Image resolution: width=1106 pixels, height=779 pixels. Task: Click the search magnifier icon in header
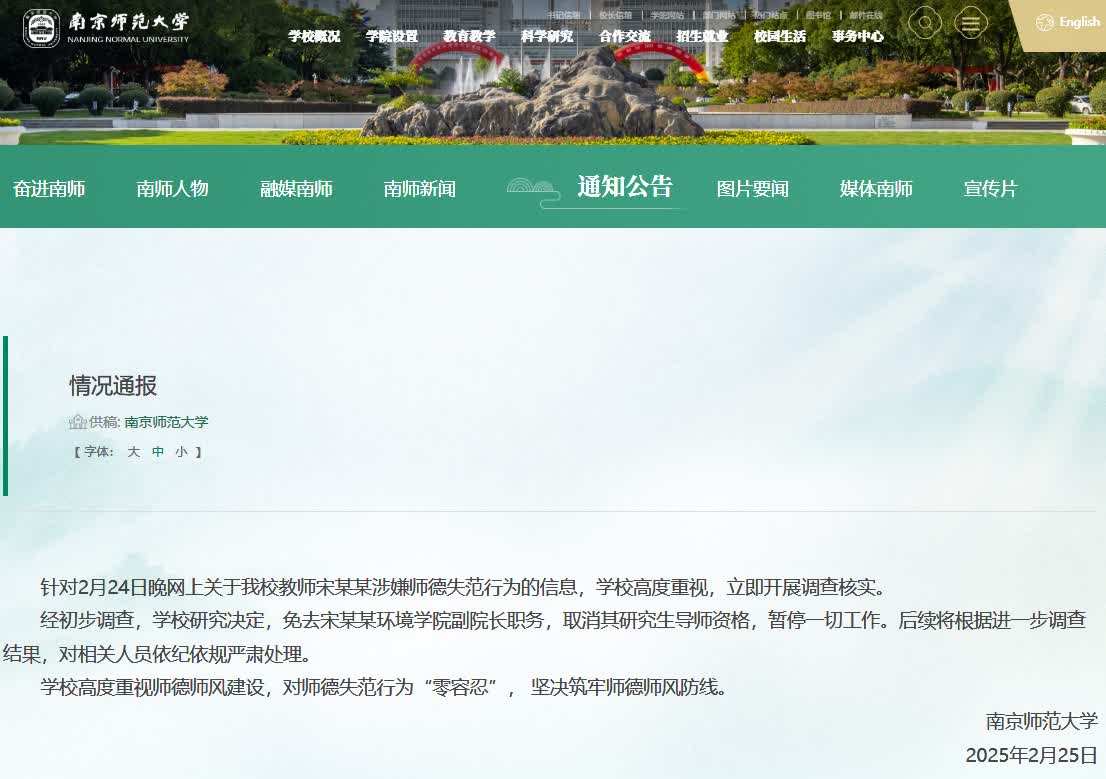(x=925, y=23)
